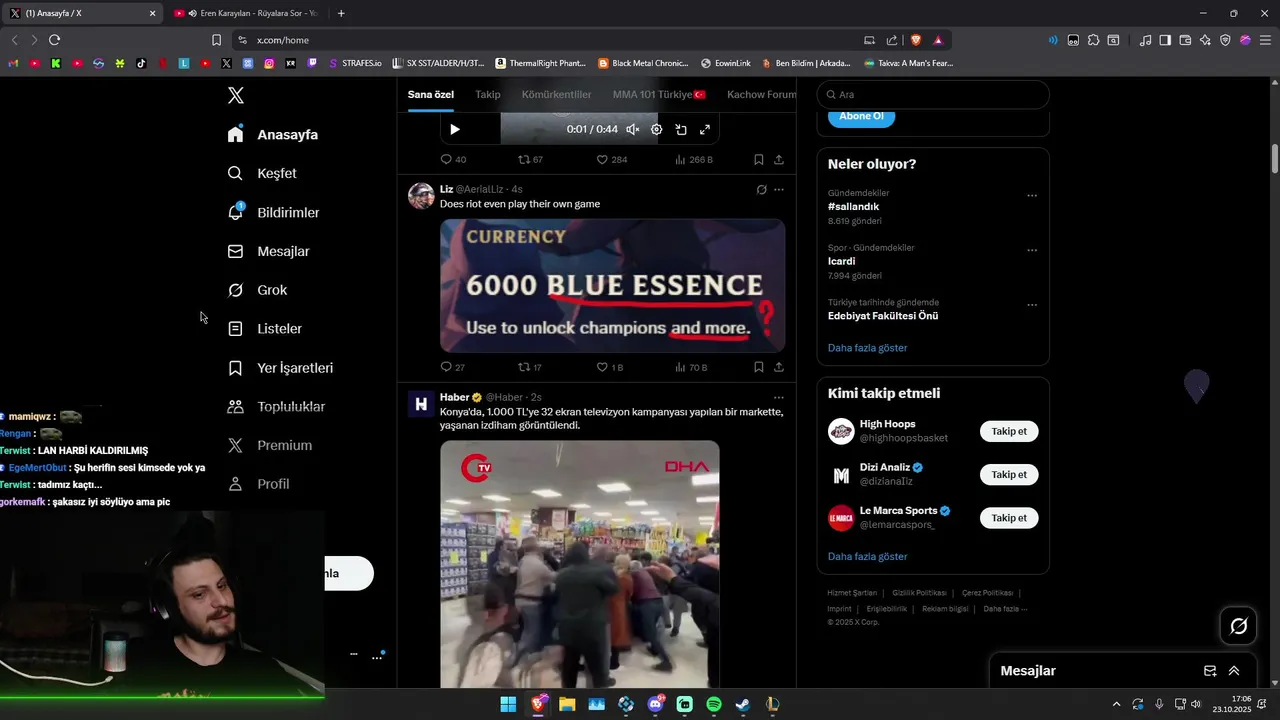Open the Brave main menu

1265,40
